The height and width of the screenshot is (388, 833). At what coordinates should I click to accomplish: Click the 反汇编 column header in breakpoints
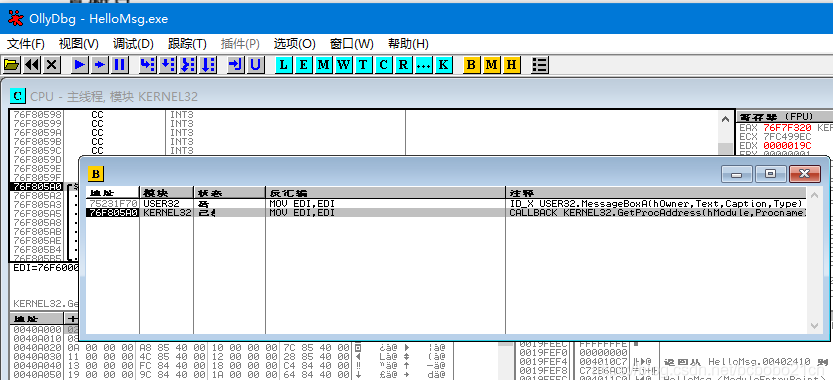pos(386,192)
